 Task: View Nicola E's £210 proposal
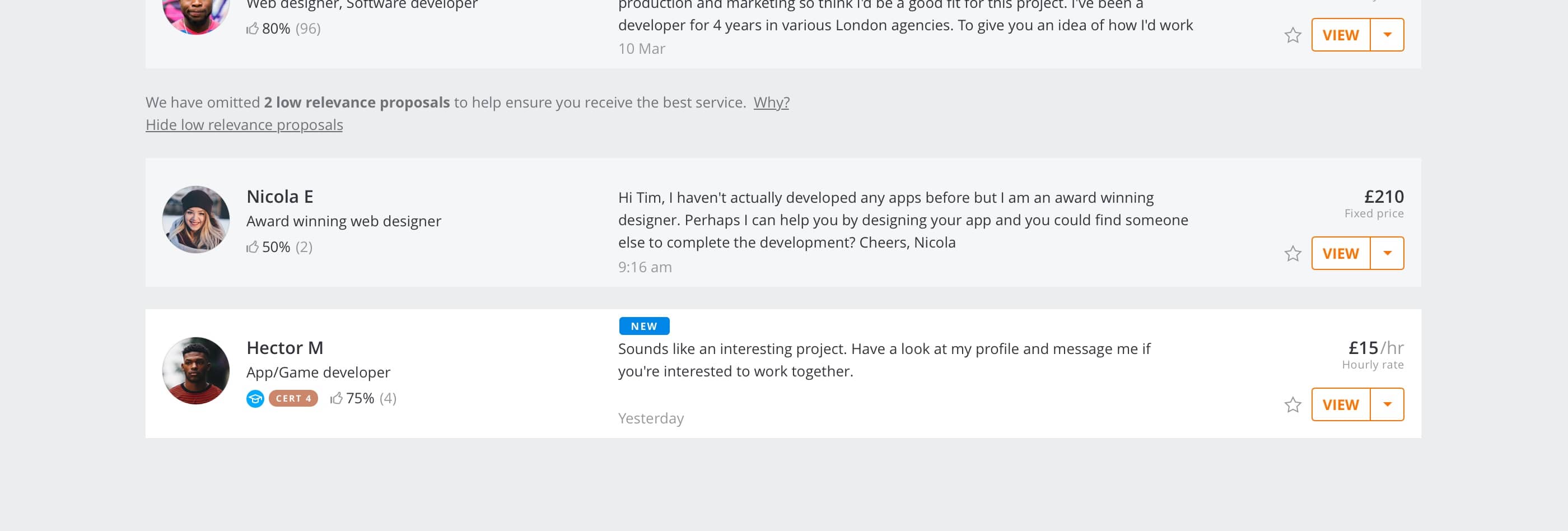(1340, 253)
